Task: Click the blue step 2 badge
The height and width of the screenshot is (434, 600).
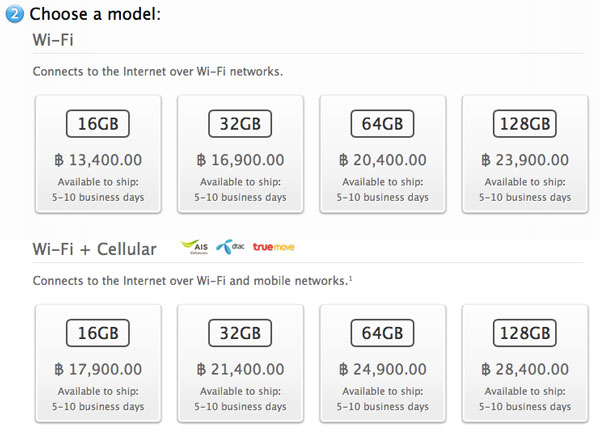Action: pos(15,14)
